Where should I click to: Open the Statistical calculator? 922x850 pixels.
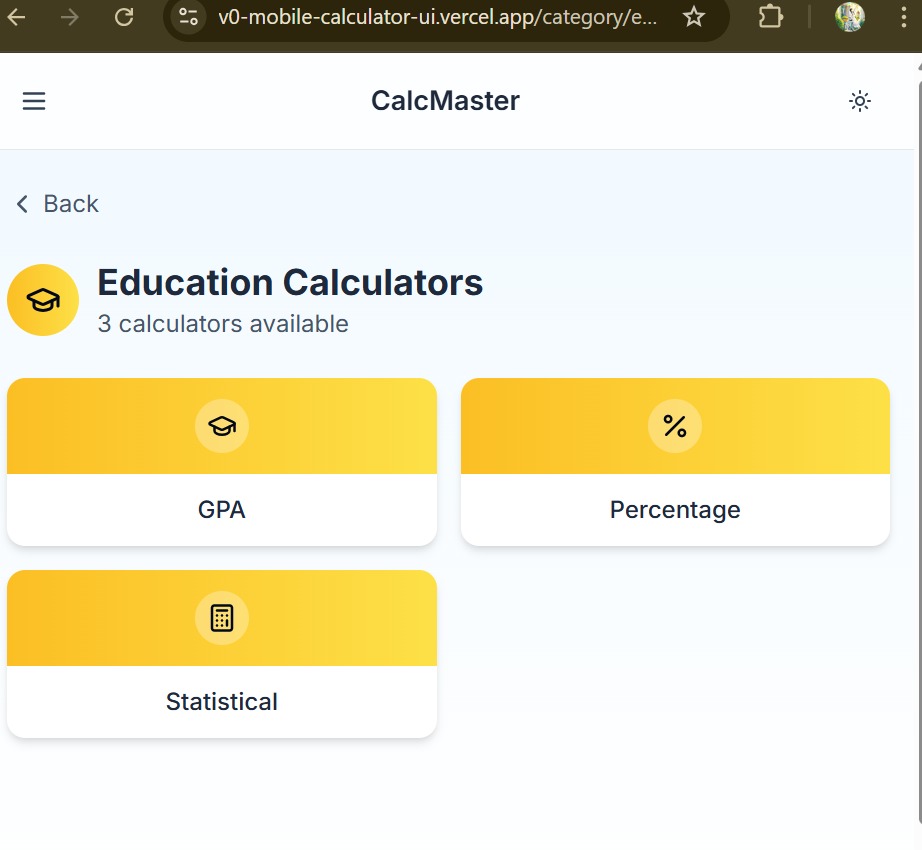pyautogui.click(x=222, y=701)
